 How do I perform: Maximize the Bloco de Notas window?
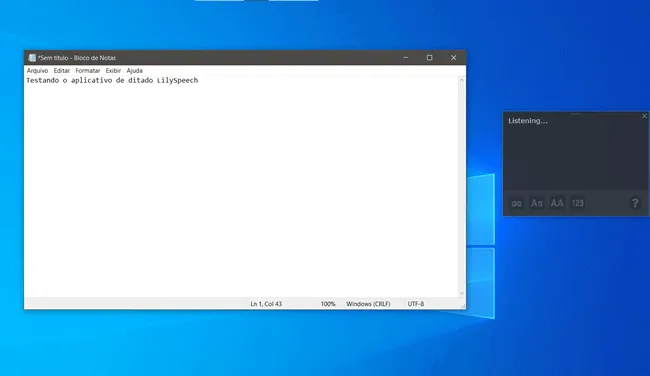click(429, 58)
